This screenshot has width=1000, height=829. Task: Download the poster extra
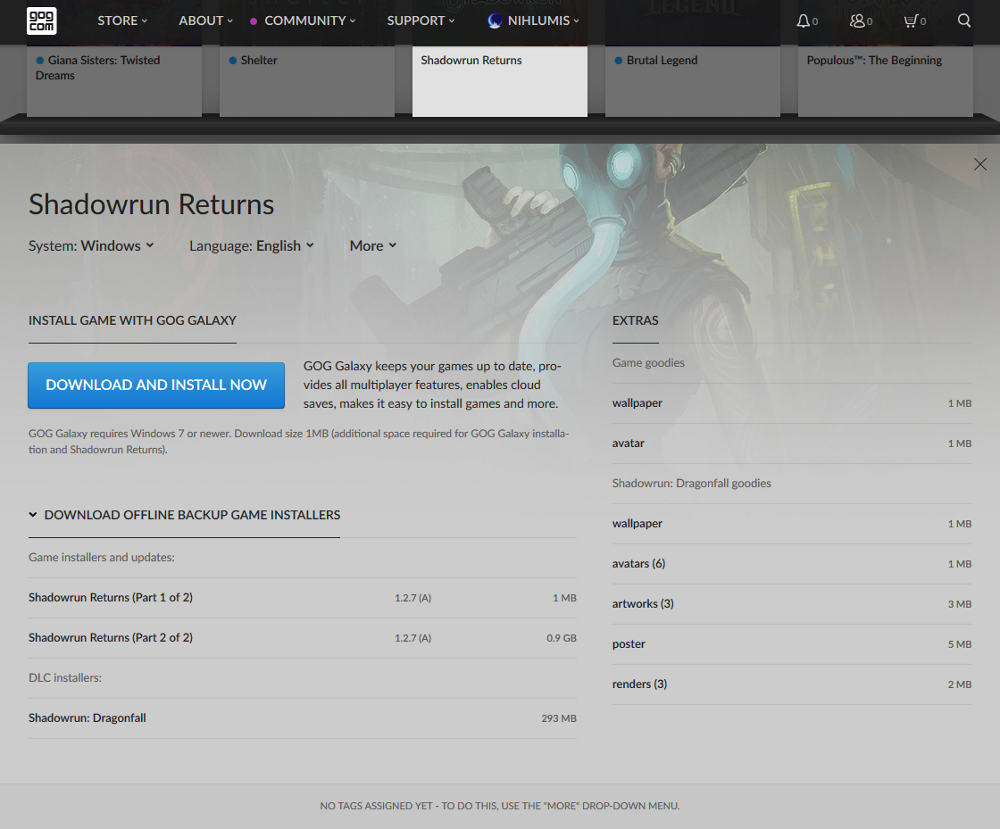click(791, 644)
